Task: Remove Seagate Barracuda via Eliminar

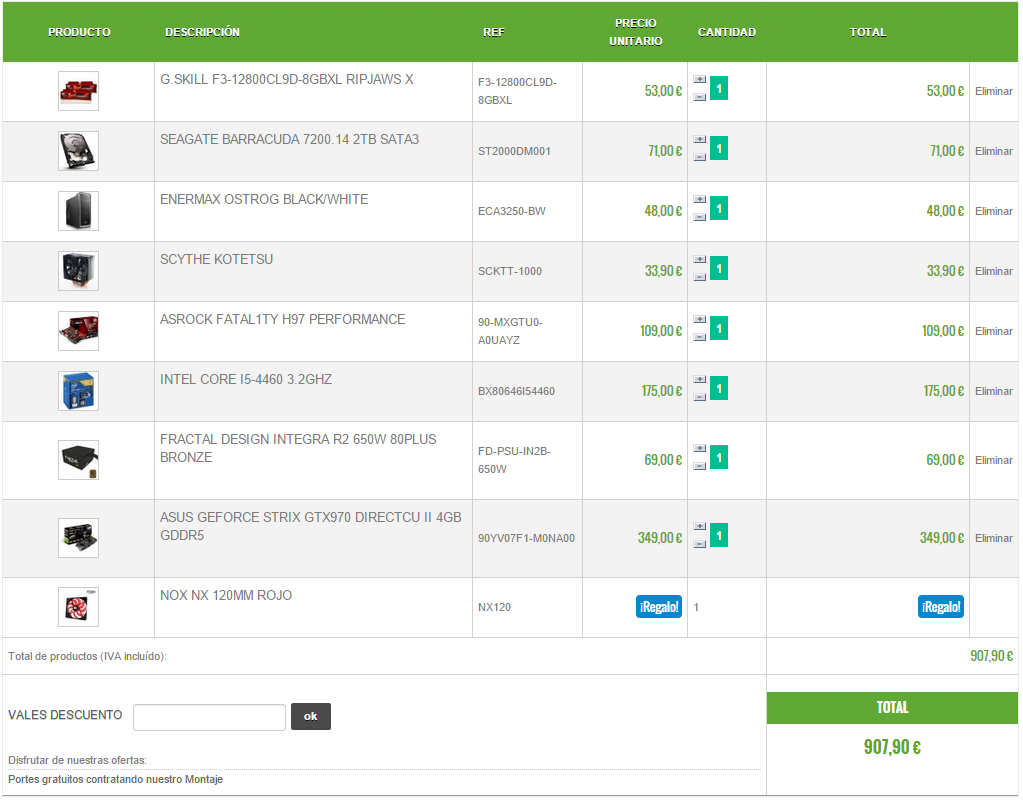Action: point(994,151)
